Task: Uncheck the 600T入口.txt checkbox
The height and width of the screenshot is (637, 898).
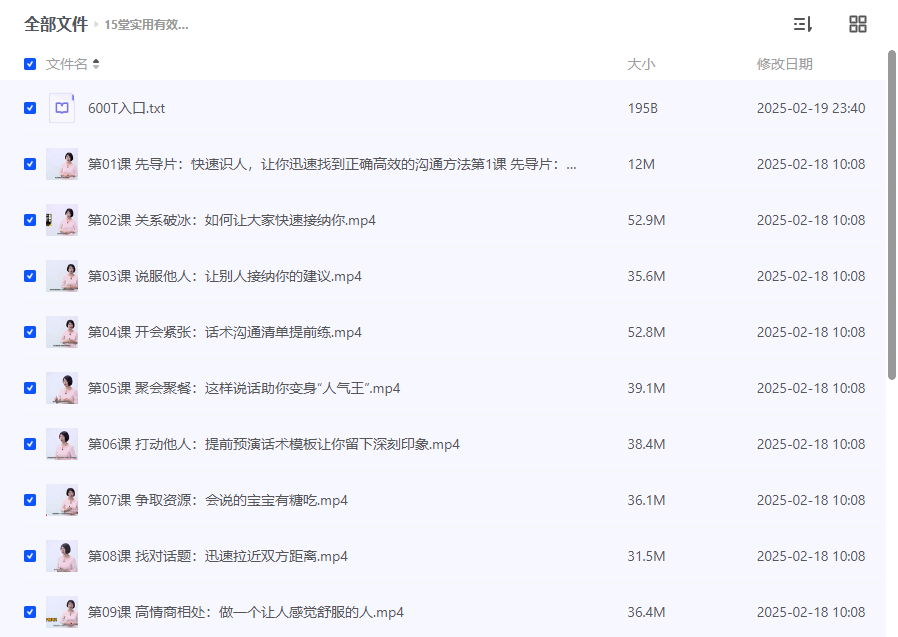Action: [x=30, y=108]
